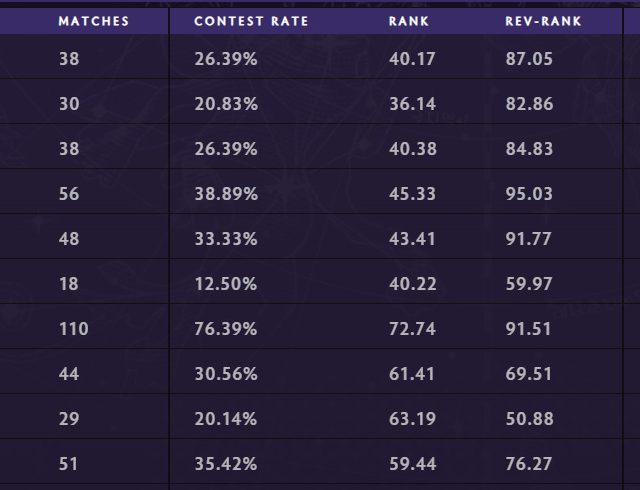Click the rev-rank value 59.97
The width and height of the screenshot is (640, 490).
[529, 284]
